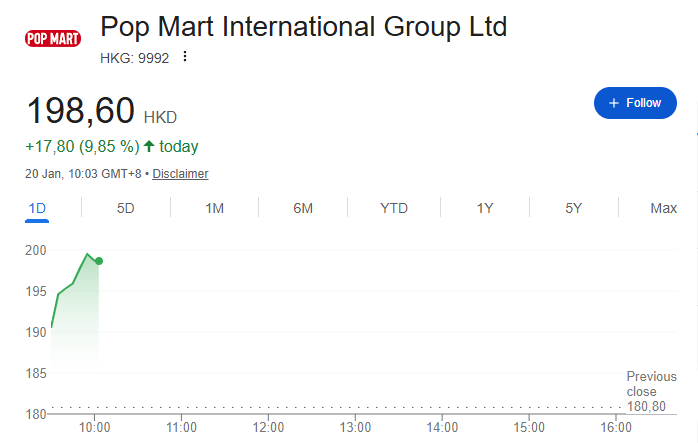Select the 1D chart range tab
Image resolution: width=698 pixels, height=443 pixels.
click(38, 208)
